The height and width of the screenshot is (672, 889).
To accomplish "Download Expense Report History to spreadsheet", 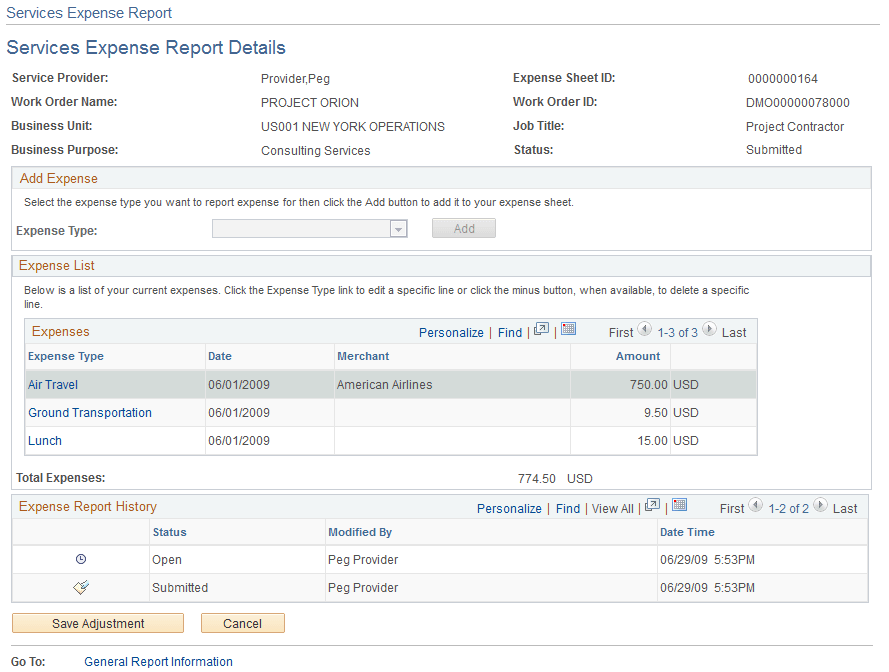I will pos(679,505).
